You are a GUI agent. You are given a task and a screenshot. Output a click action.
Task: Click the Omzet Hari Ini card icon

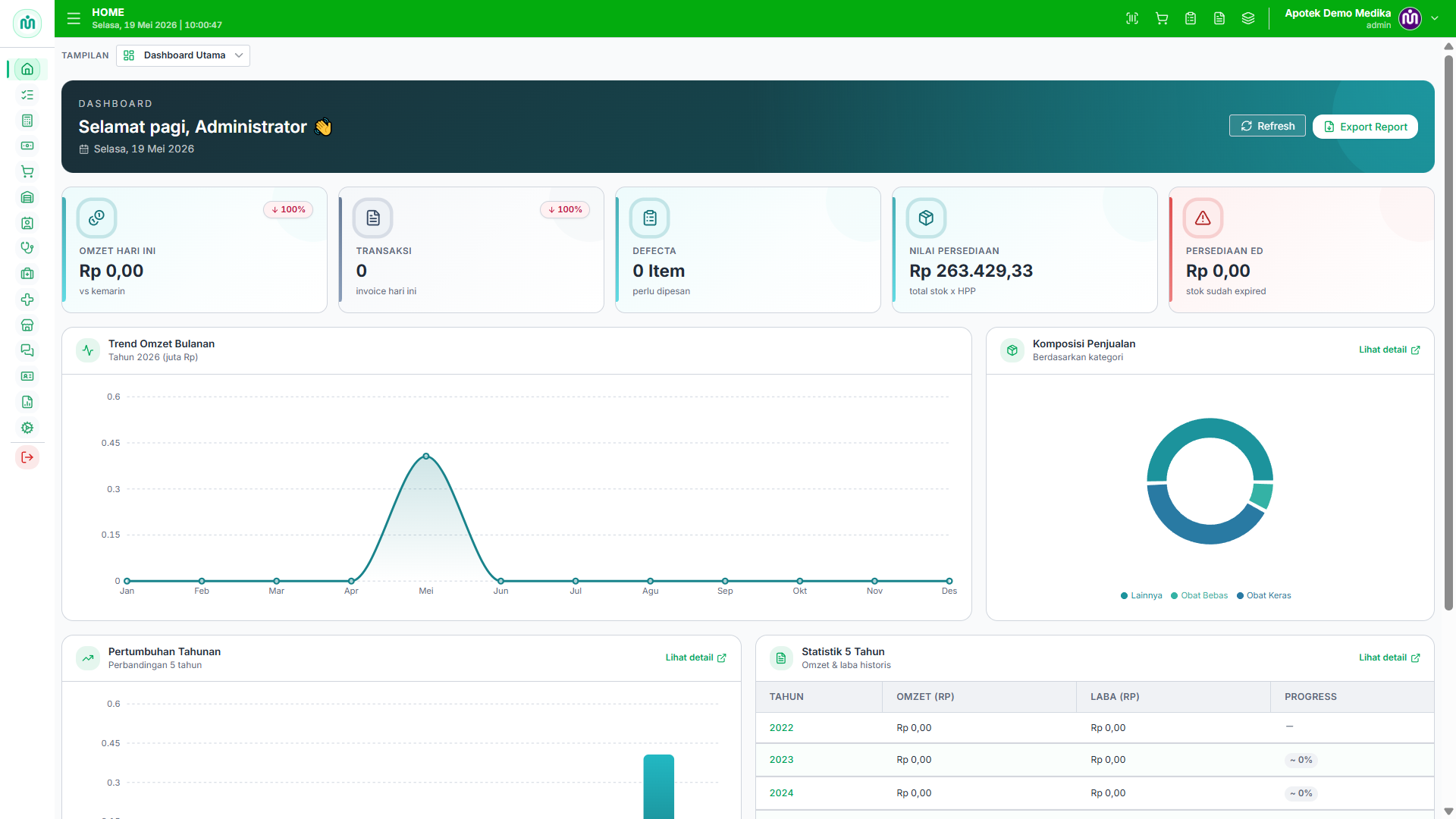(x=96, y=218)
